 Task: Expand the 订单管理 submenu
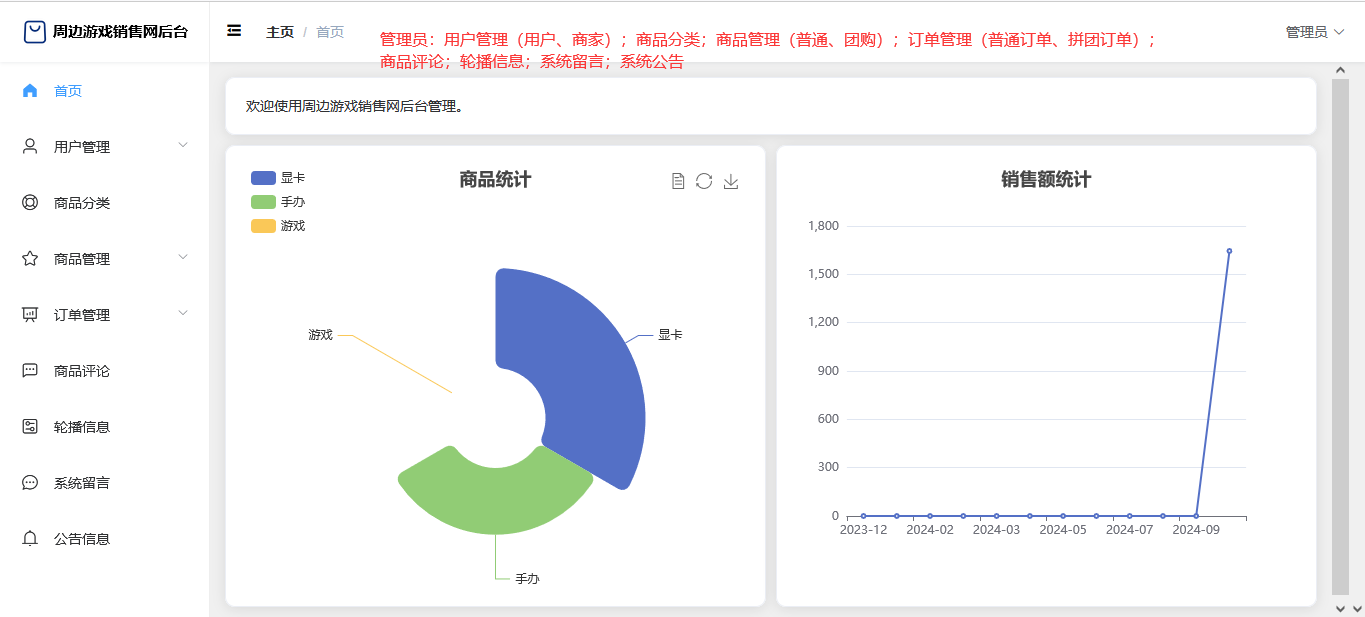click(183, 314)
